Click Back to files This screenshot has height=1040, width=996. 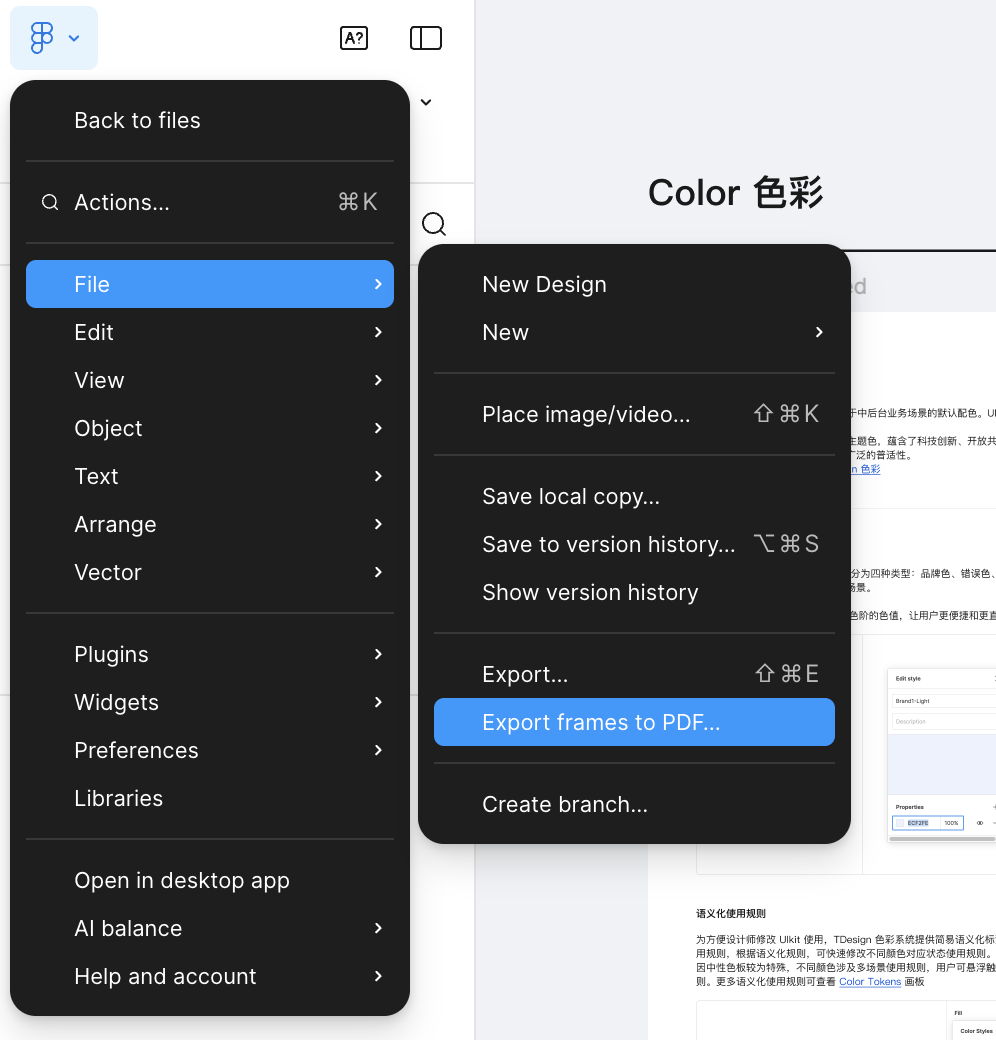[x=137, y=120]
